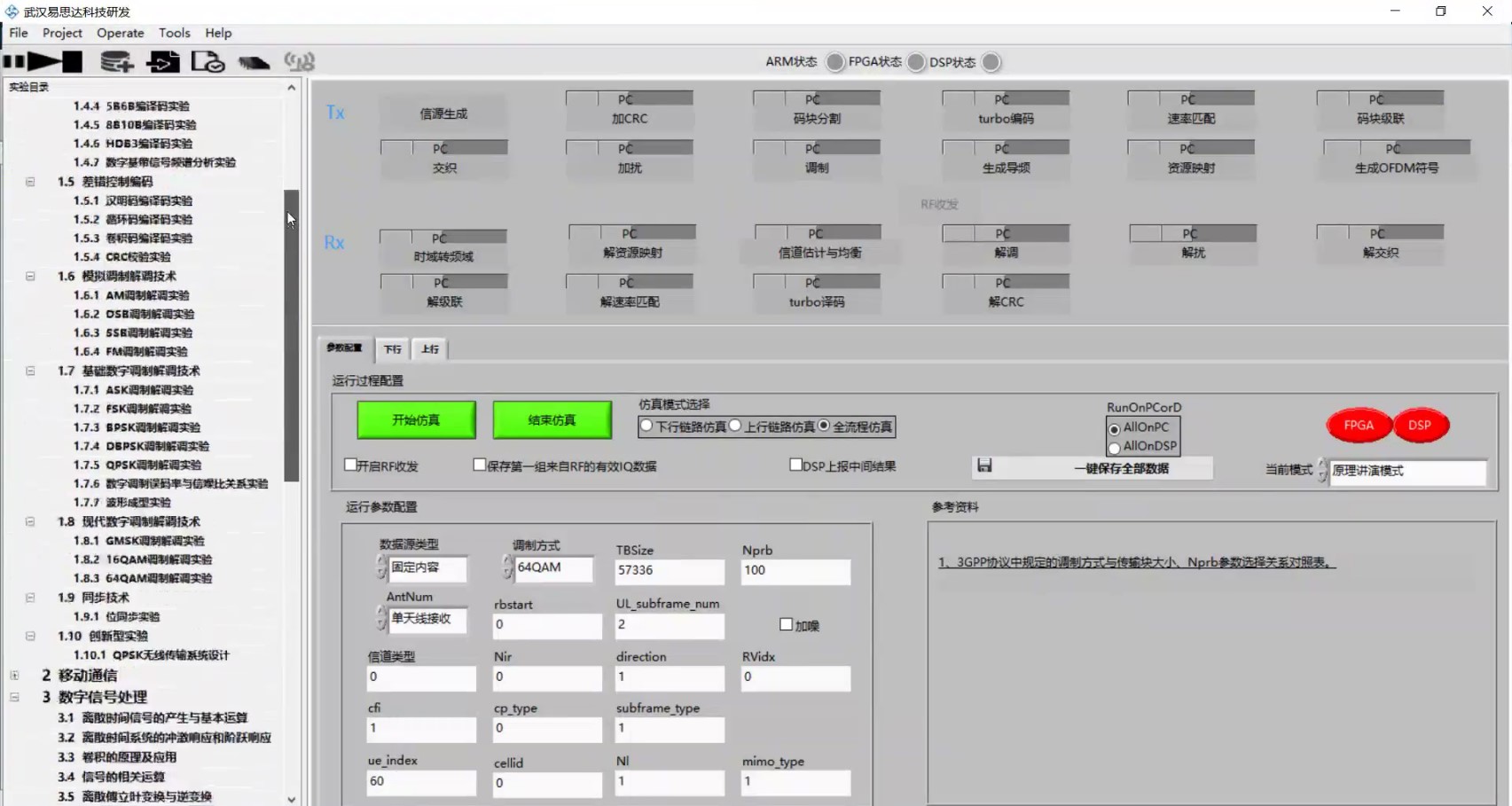The width and height of the screenshot is (1512, 806).
Task: Enable the 开启RF收发 checkbox
Action: [351, 465]
